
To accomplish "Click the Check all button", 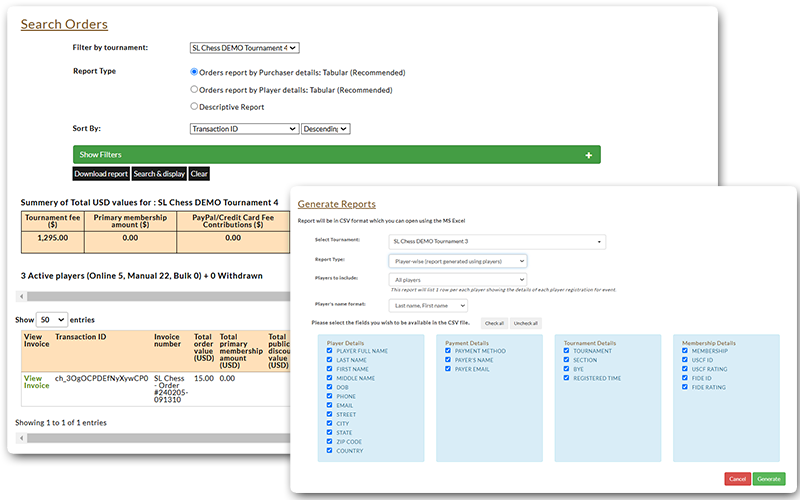I will click(494, 323).
